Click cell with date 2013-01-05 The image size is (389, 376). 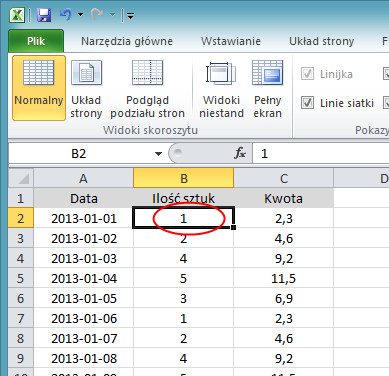click(x=83, y=298)
